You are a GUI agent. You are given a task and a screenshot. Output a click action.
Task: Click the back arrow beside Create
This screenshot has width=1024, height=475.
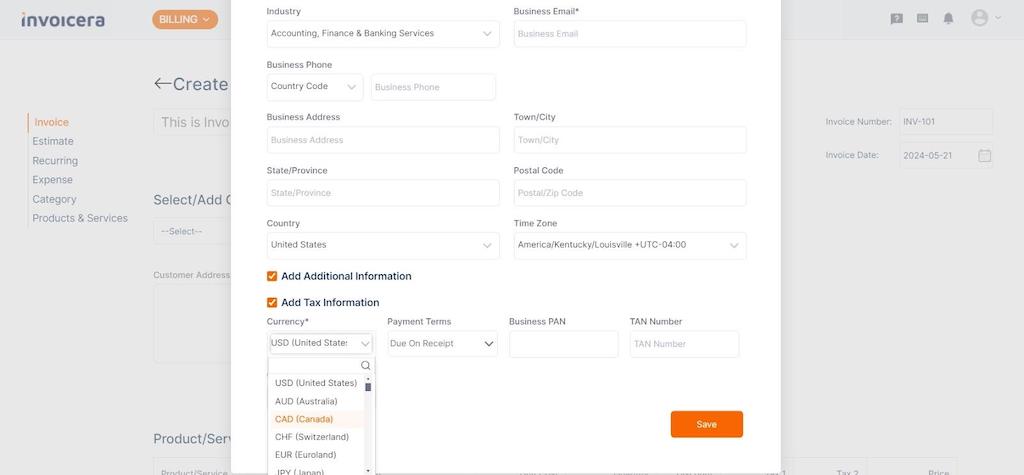coord(162,84)
